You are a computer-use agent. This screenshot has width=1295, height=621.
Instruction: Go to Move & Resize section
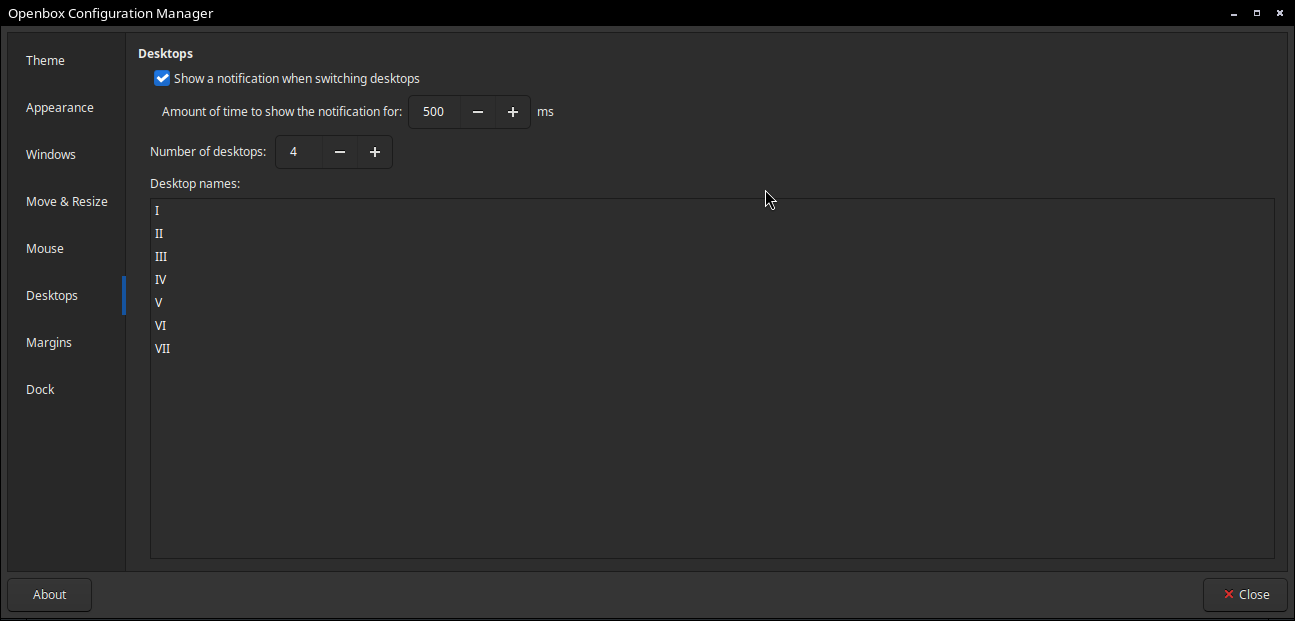pyautogui.click(x=66, y=202)
